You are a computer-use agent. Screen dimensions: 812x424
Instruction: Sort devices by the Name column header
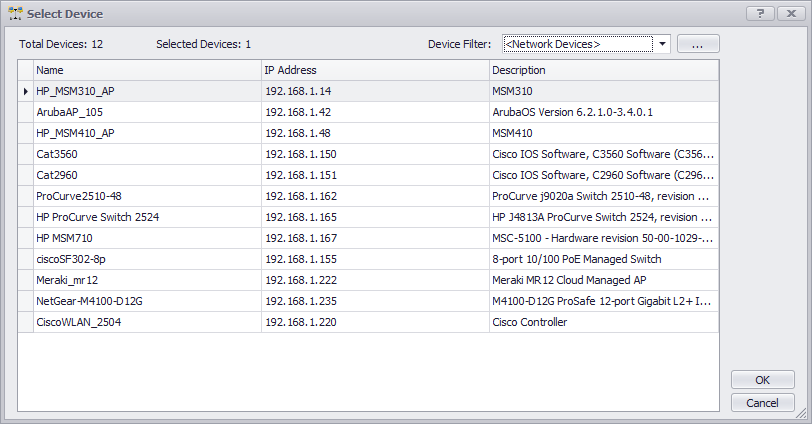click(x=148, y=70)
